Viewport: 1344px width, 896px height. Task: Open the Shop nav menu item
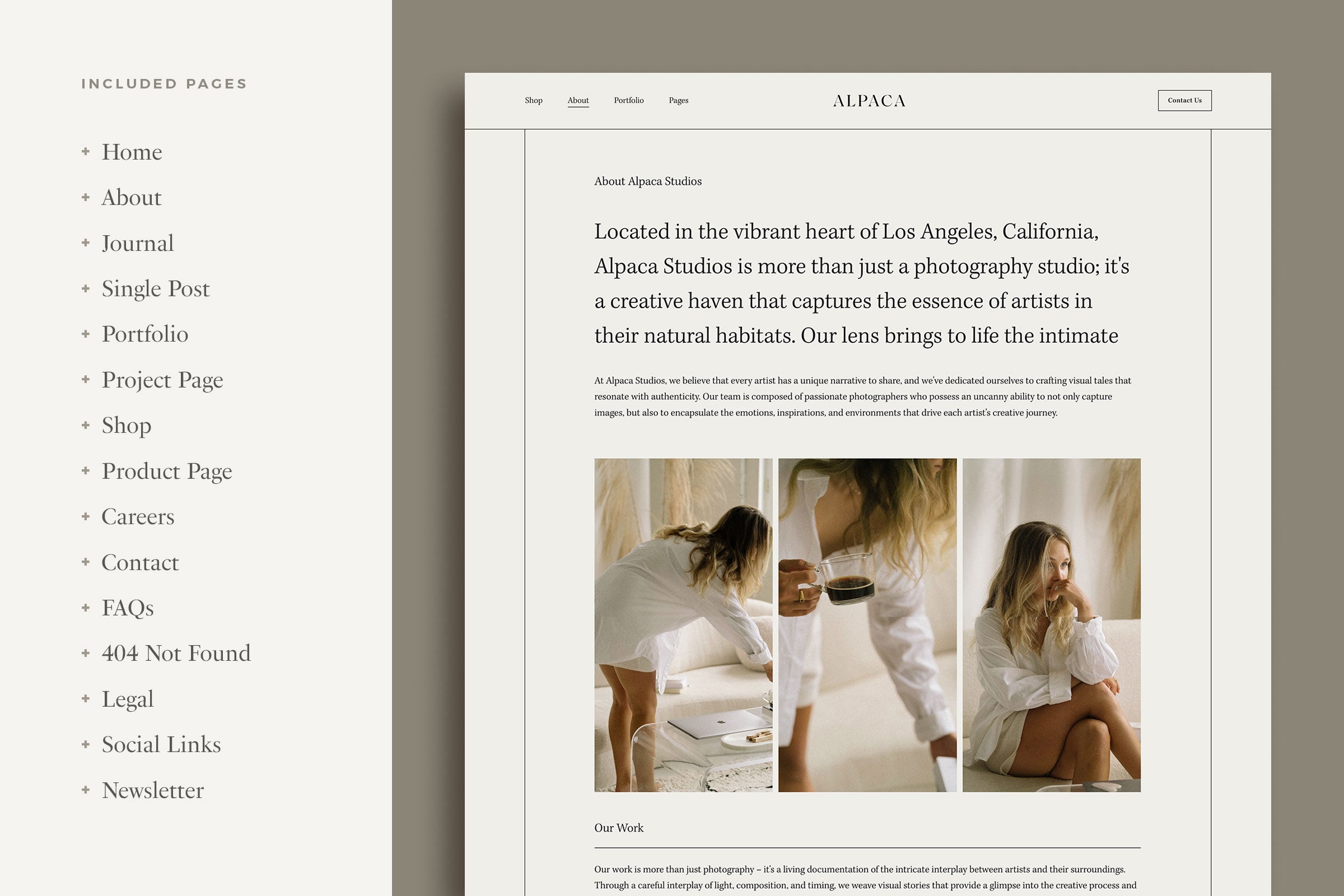click(x=533, y=101)
